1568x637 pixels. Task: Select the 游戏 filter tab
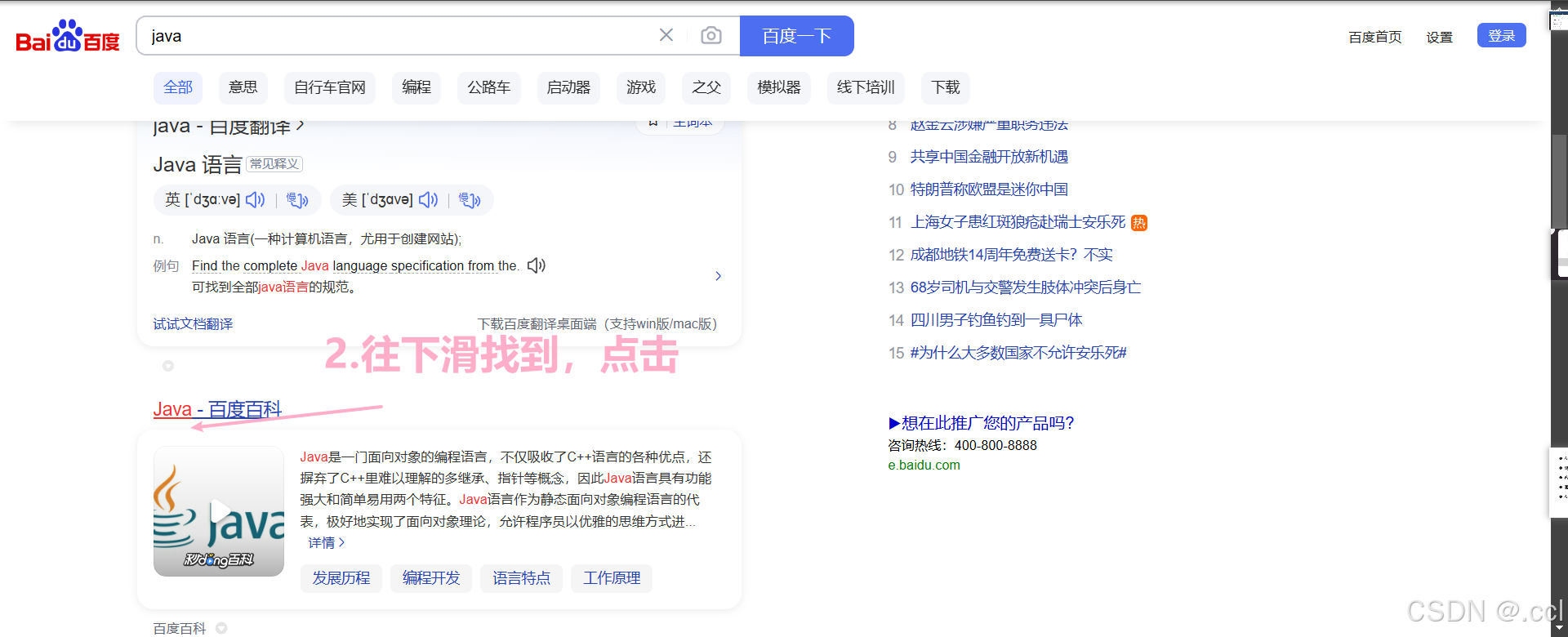tap(641, 87)
